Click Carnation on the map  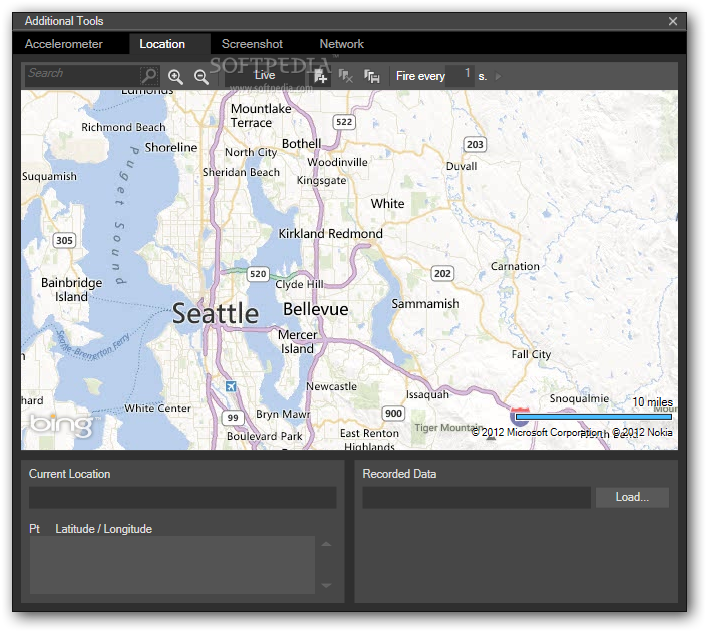[515, 266]
